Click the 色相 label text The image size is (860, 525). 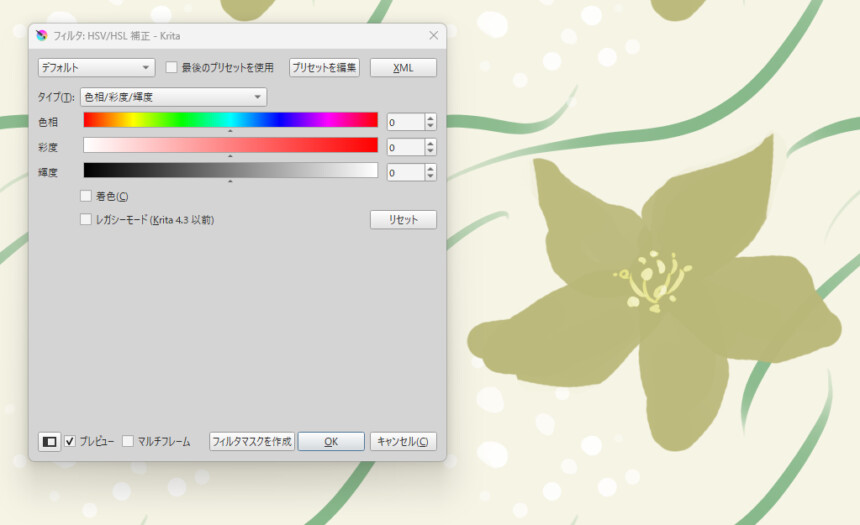(48, 122)
